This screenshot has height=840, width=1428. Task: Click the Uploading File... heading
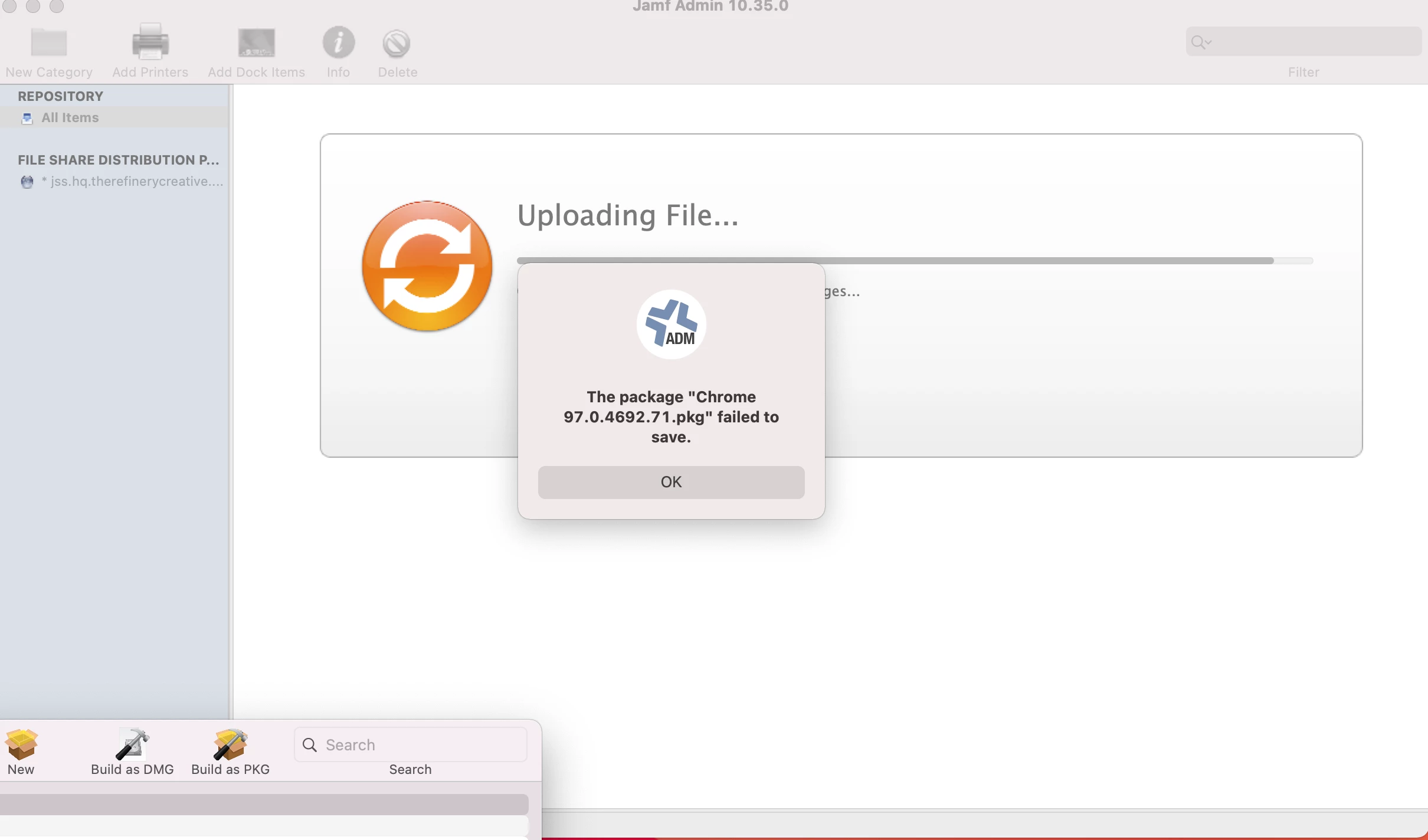[628, 215]
